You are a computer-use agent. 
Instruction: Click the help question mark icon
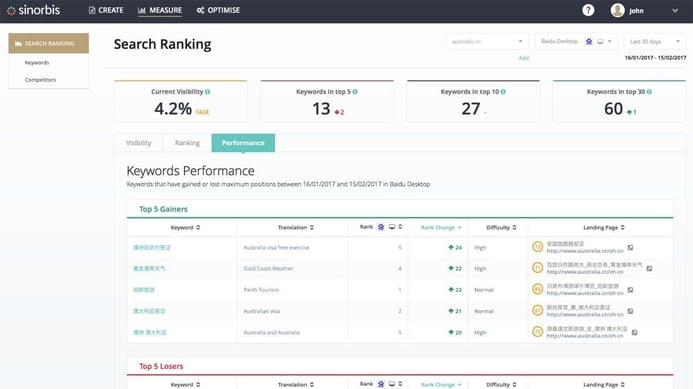pyautogui.click(x=588, y=10)
